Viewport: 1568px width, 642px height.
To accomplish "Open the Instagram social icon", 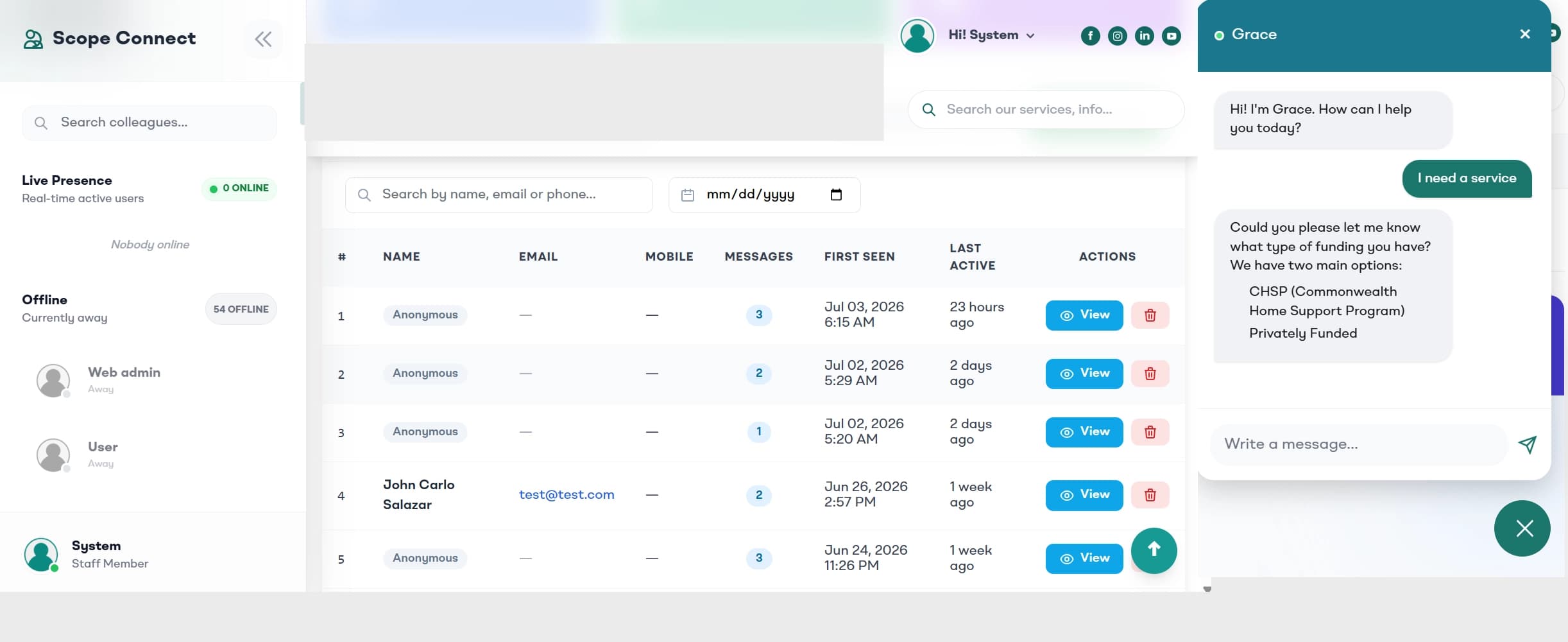I will [x=1117, y=36].
